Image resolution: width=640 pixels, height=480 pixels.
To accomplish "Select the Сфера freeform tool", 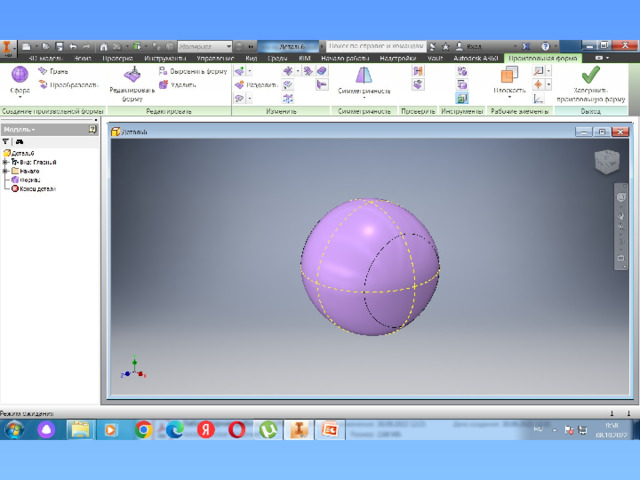I will pos(19,78).
